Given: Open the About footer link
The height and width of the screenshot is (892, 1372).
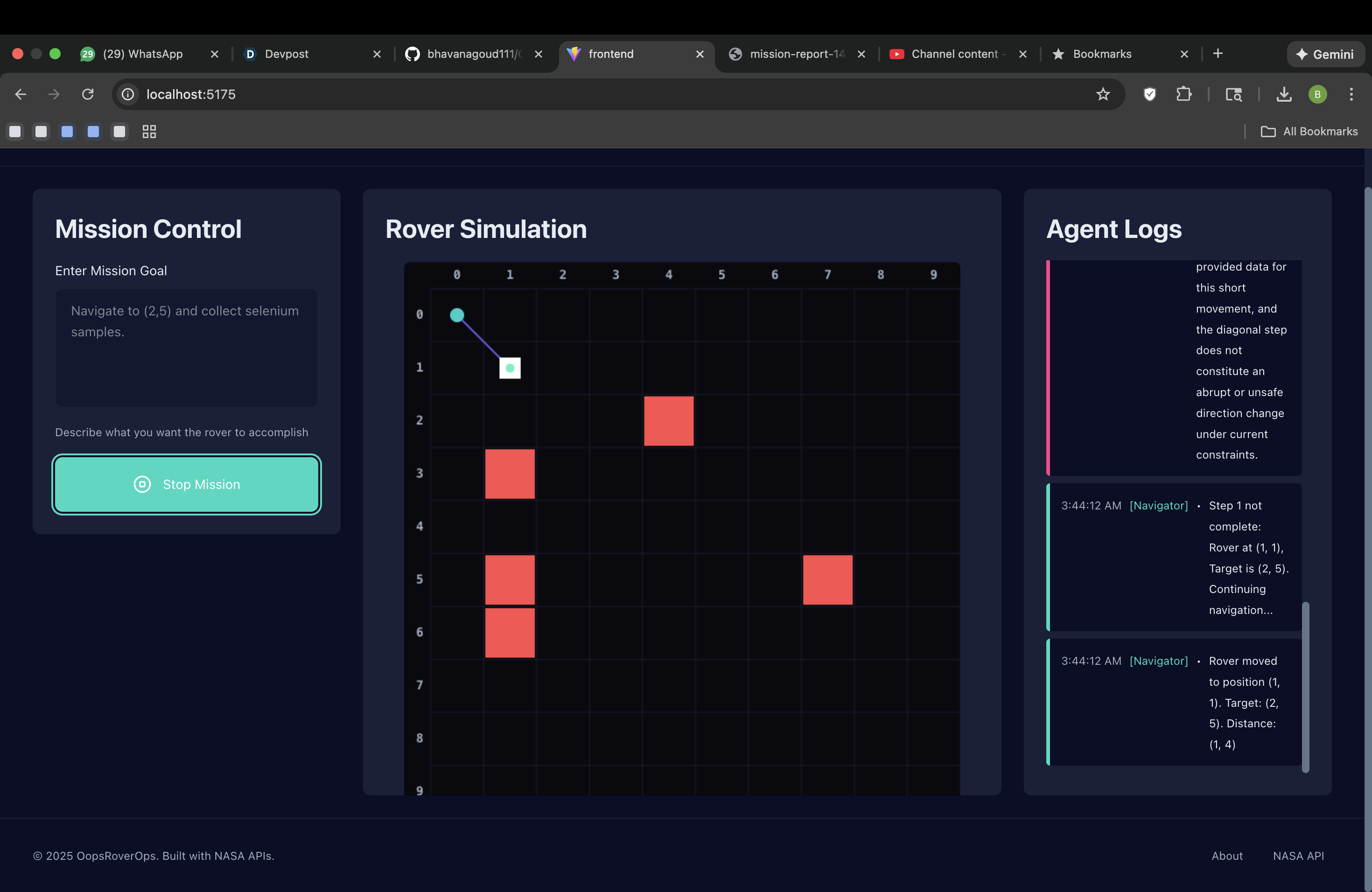Looking at the screenshot, I should pos(1227,856).
